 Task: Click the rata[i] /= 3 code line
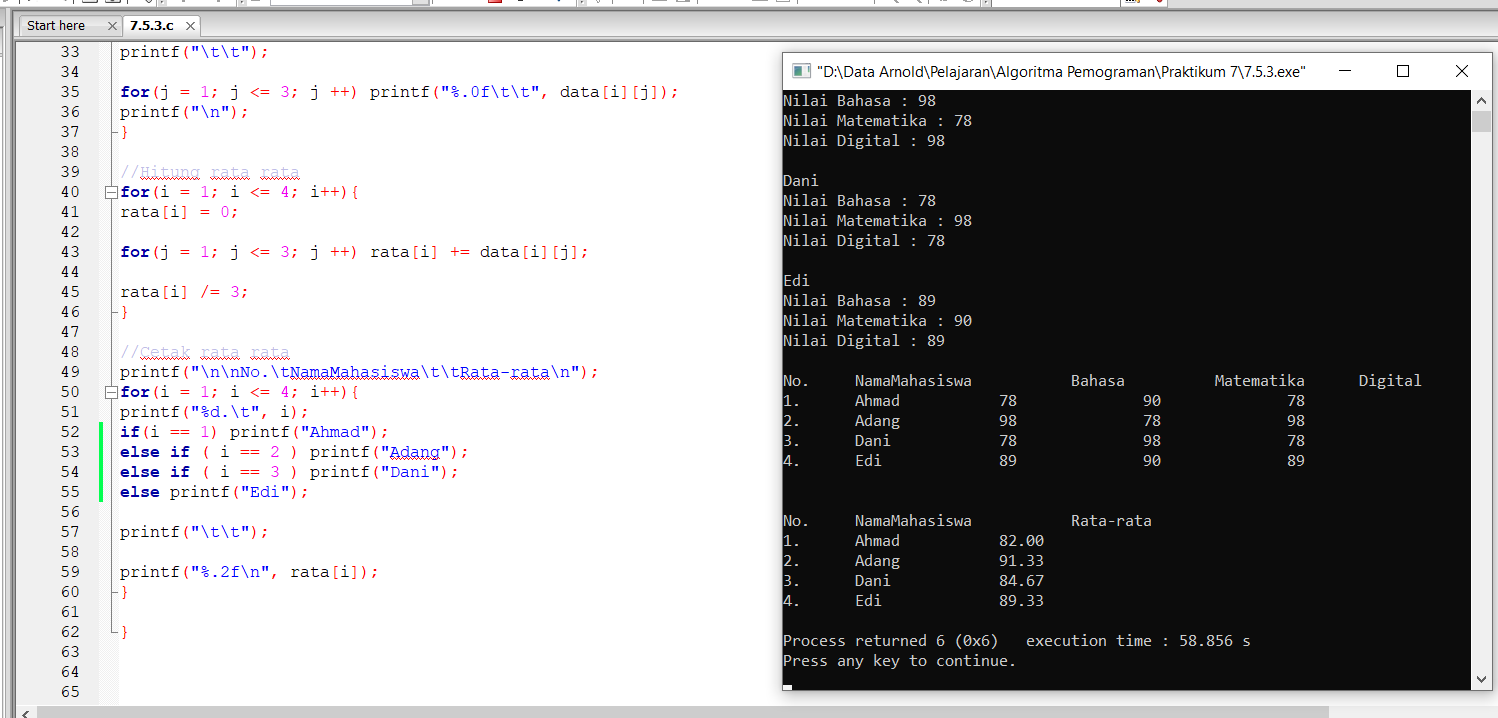point(184,292)
